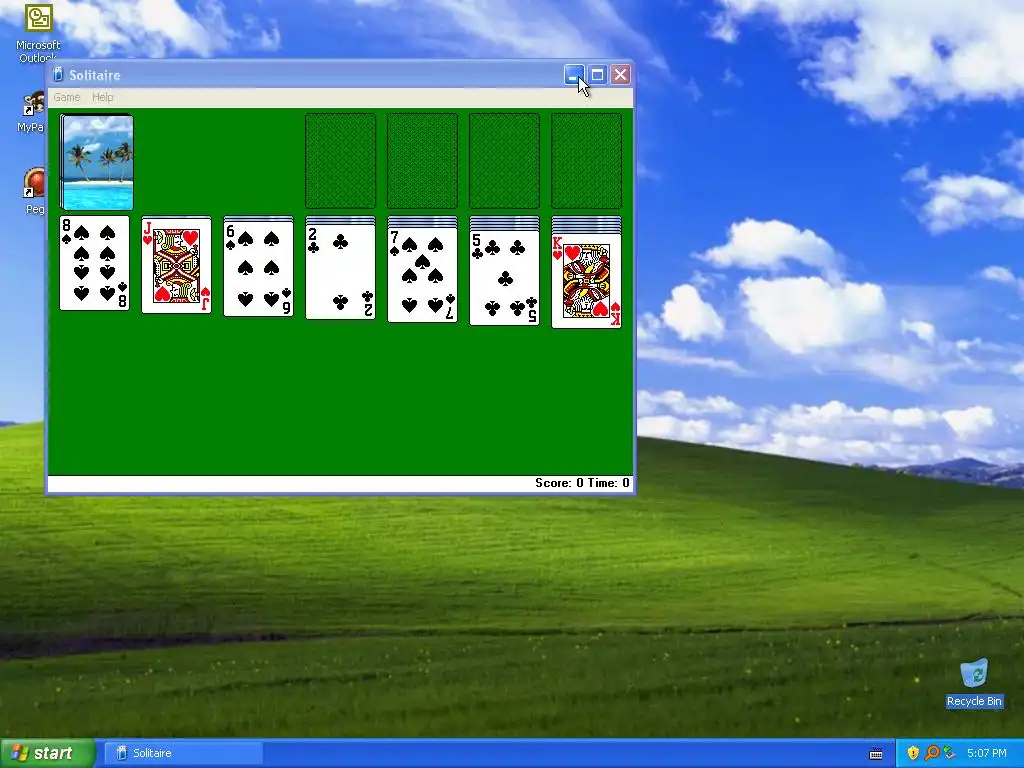The image size is (1024, 768).
Task: Select the Peg desktop shortcut icon
Action: pos(34,191)
